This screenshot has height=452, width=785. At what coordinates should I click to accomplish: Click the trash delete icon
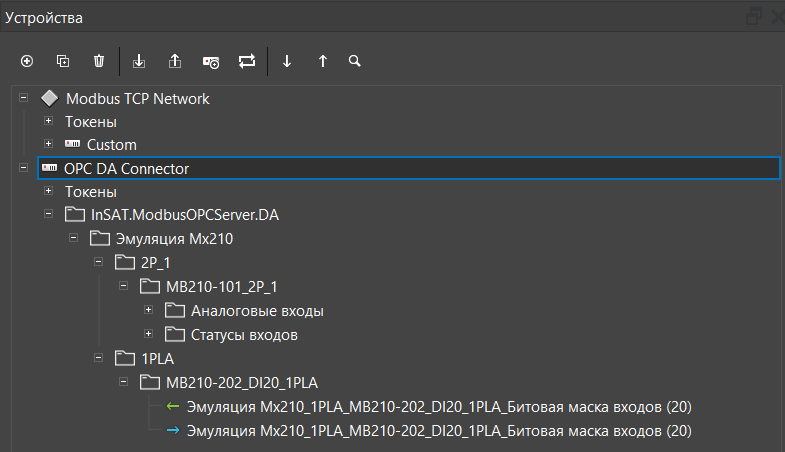click(99, 61)
